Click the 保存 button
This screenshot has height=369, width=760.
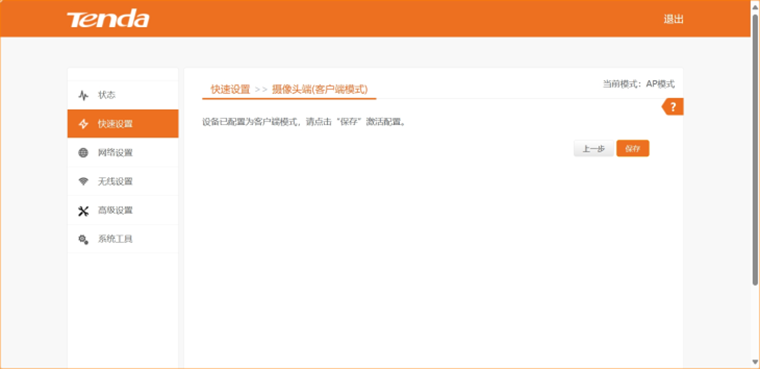point(633,149)
